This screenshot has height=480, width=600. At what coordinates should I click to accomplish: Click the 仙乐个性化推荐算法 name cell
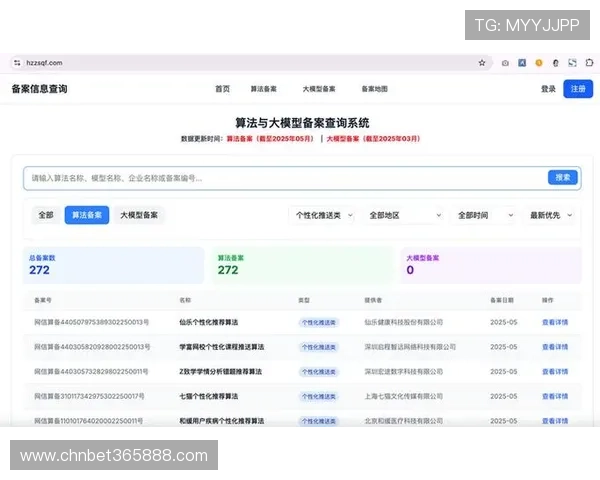click(209, 322)
